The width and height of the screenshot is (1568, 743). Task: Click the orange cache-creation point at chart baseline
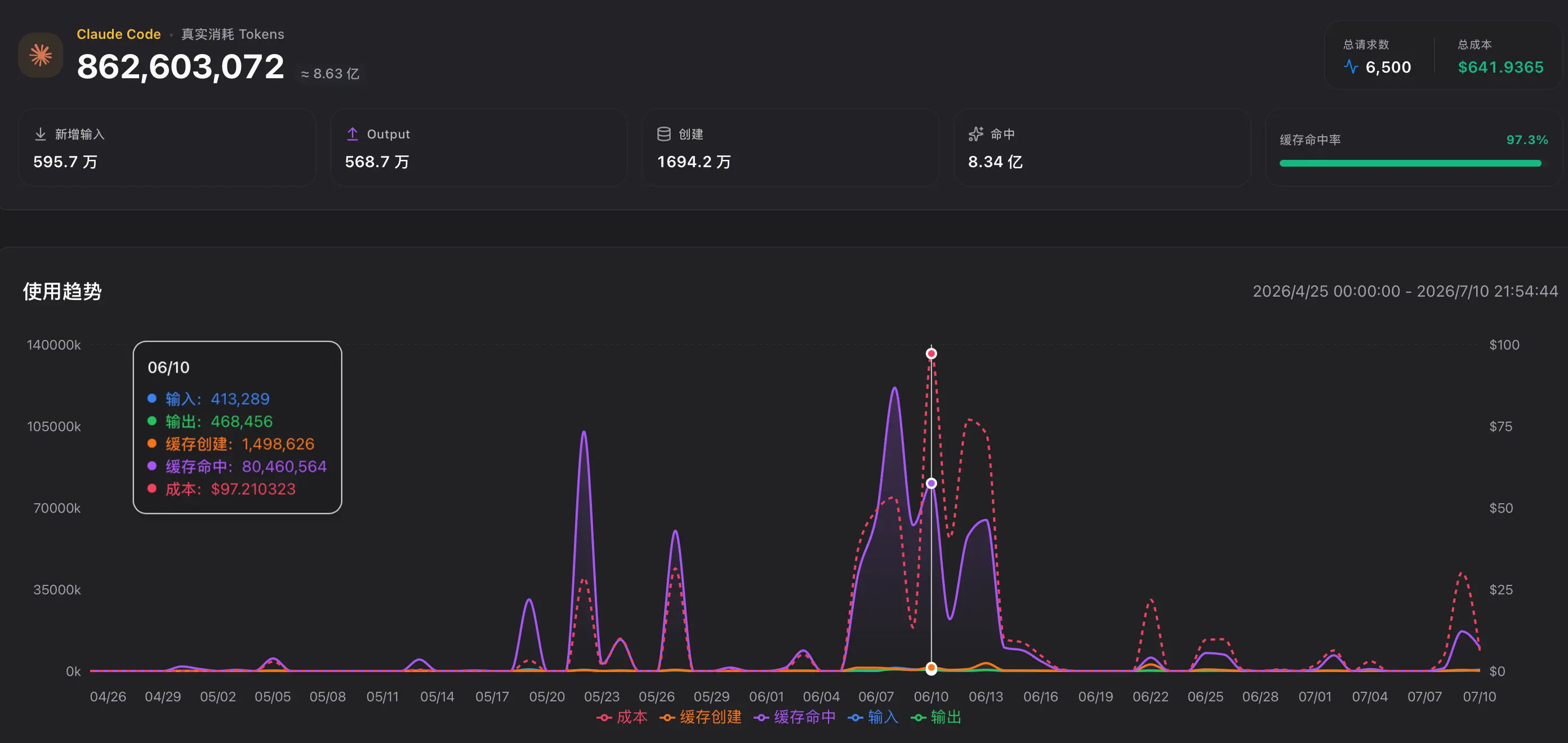(932, 668)
